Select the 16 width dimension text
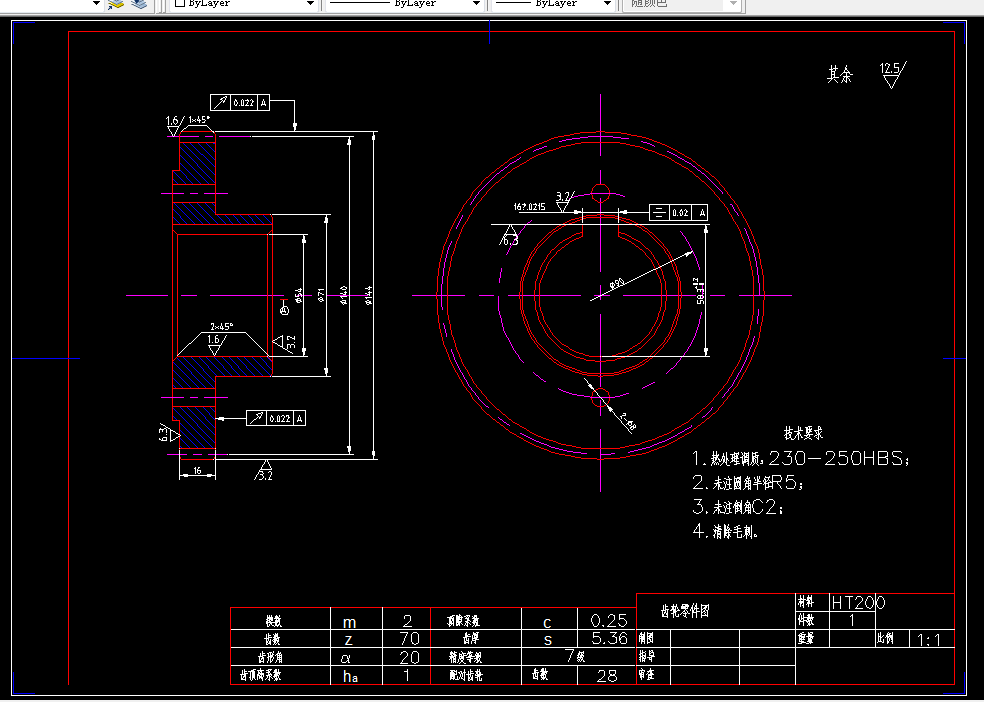The image size is (984, 702). click(197, 470)
